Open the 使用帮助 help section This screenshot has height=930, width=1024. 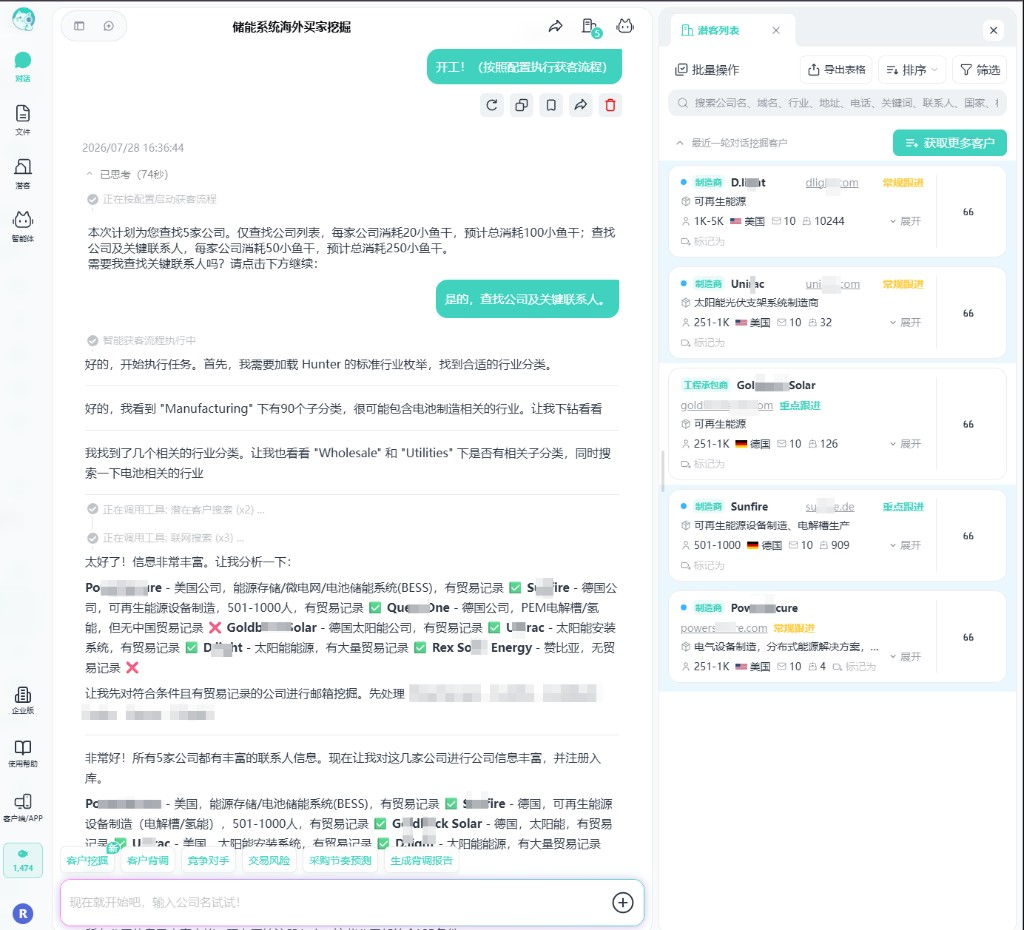[x=23, y=753]
